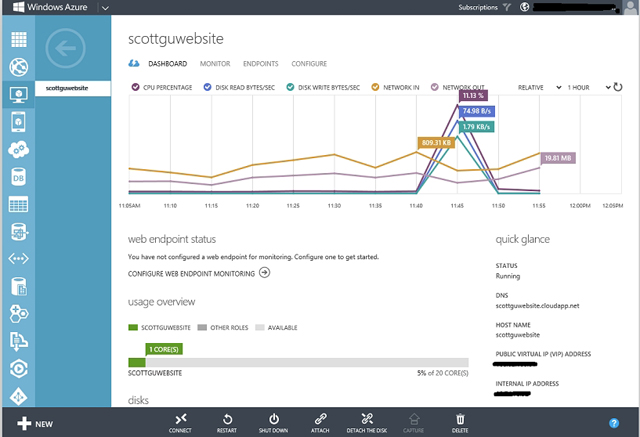The image size is (640, 437).
Task: Switch to the Dashboard tab
Action: coord(168,64)
